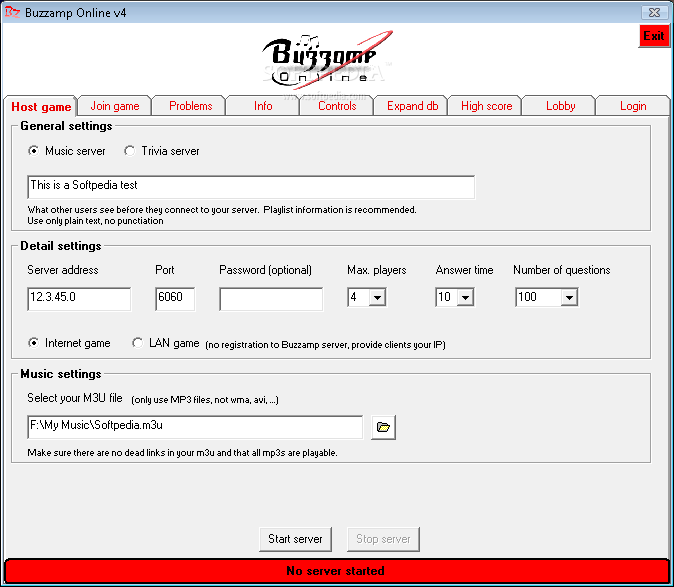The image size is (674, 587).
Task: Switch to the Join game tab
Action: [x=115, y=106]
